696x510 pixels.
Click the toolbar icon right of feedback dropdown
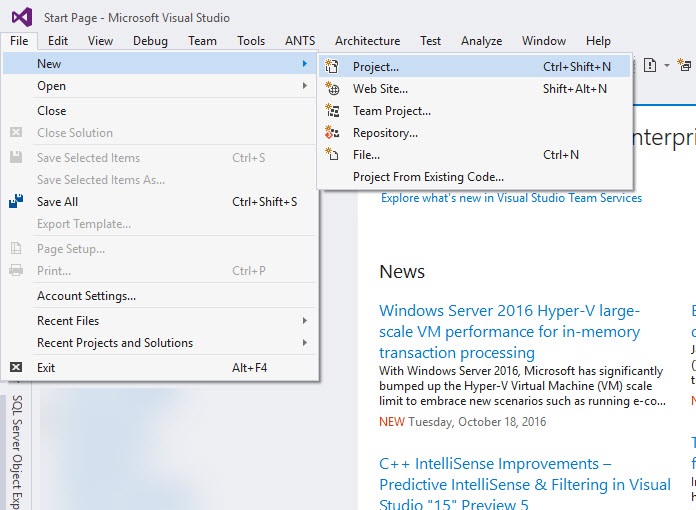pyautogui.click(x=684, y=65)
